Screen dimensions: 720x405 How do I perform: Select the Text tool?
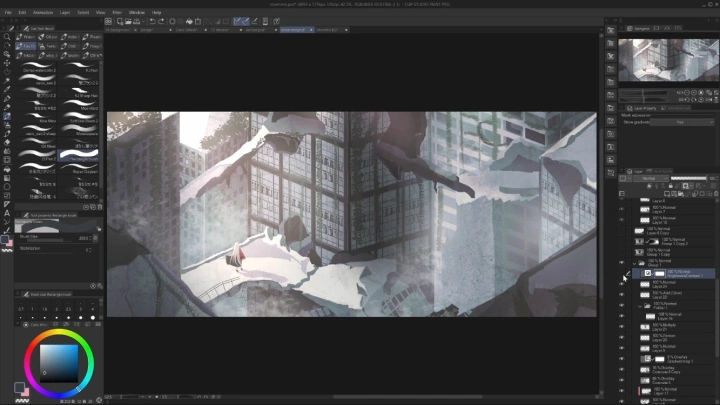pos(7,213)
